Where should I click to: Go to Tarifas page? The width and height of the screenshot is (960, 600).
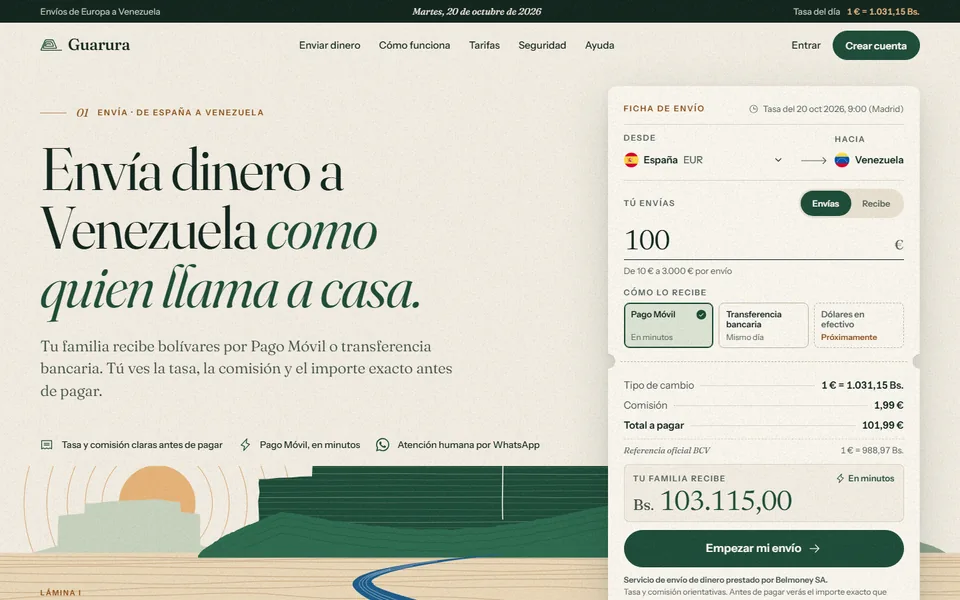(484, 45)
